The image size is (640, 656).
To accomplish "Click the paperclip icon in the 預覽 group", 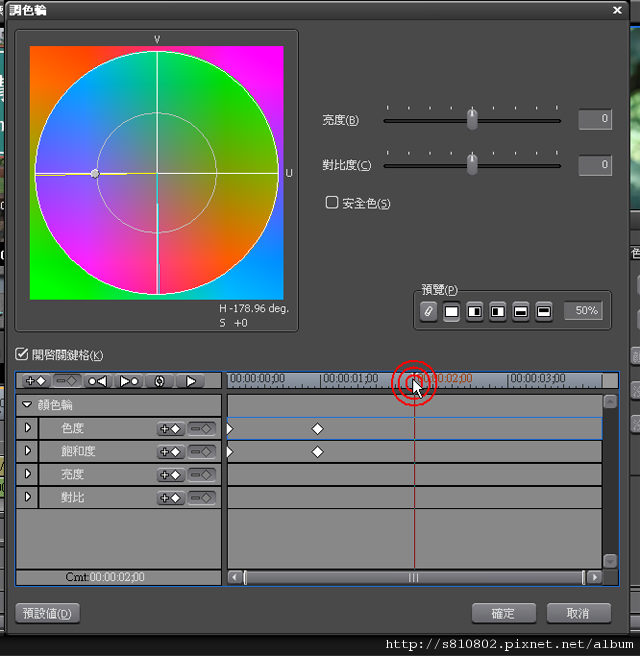I will [429, 311].
